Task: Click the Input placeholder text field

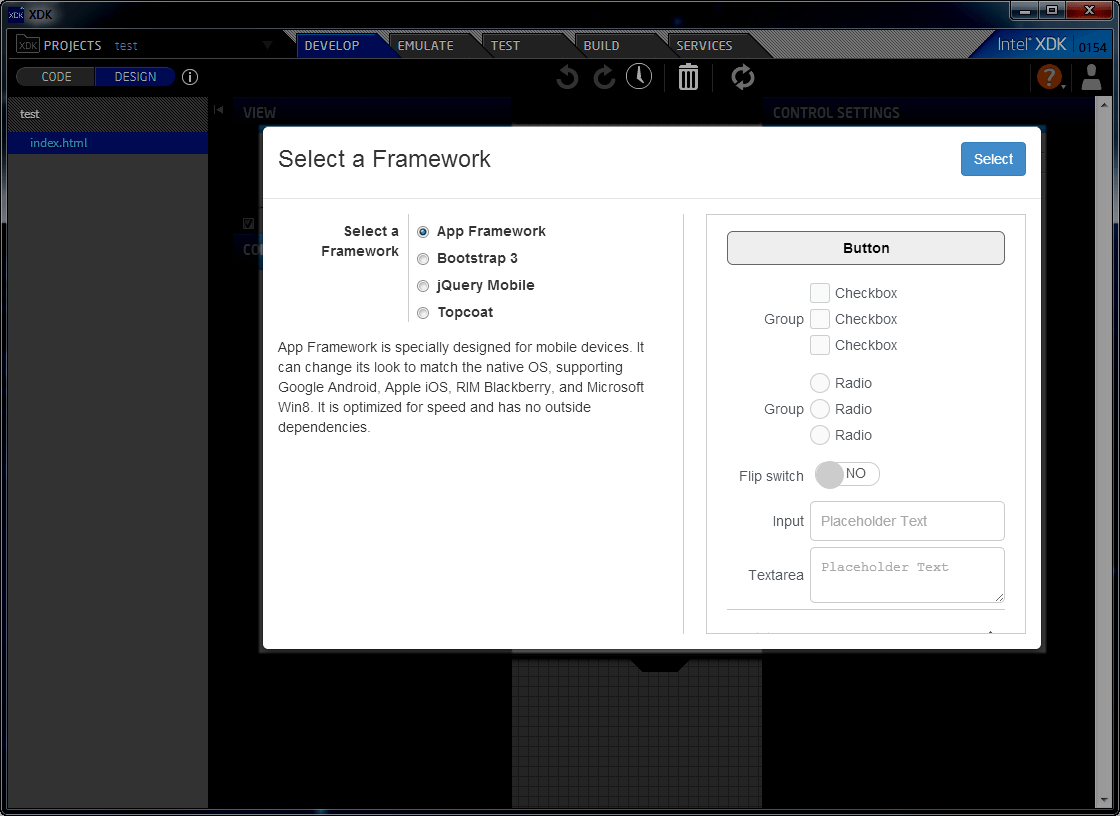Action: [x=907, y=521]
